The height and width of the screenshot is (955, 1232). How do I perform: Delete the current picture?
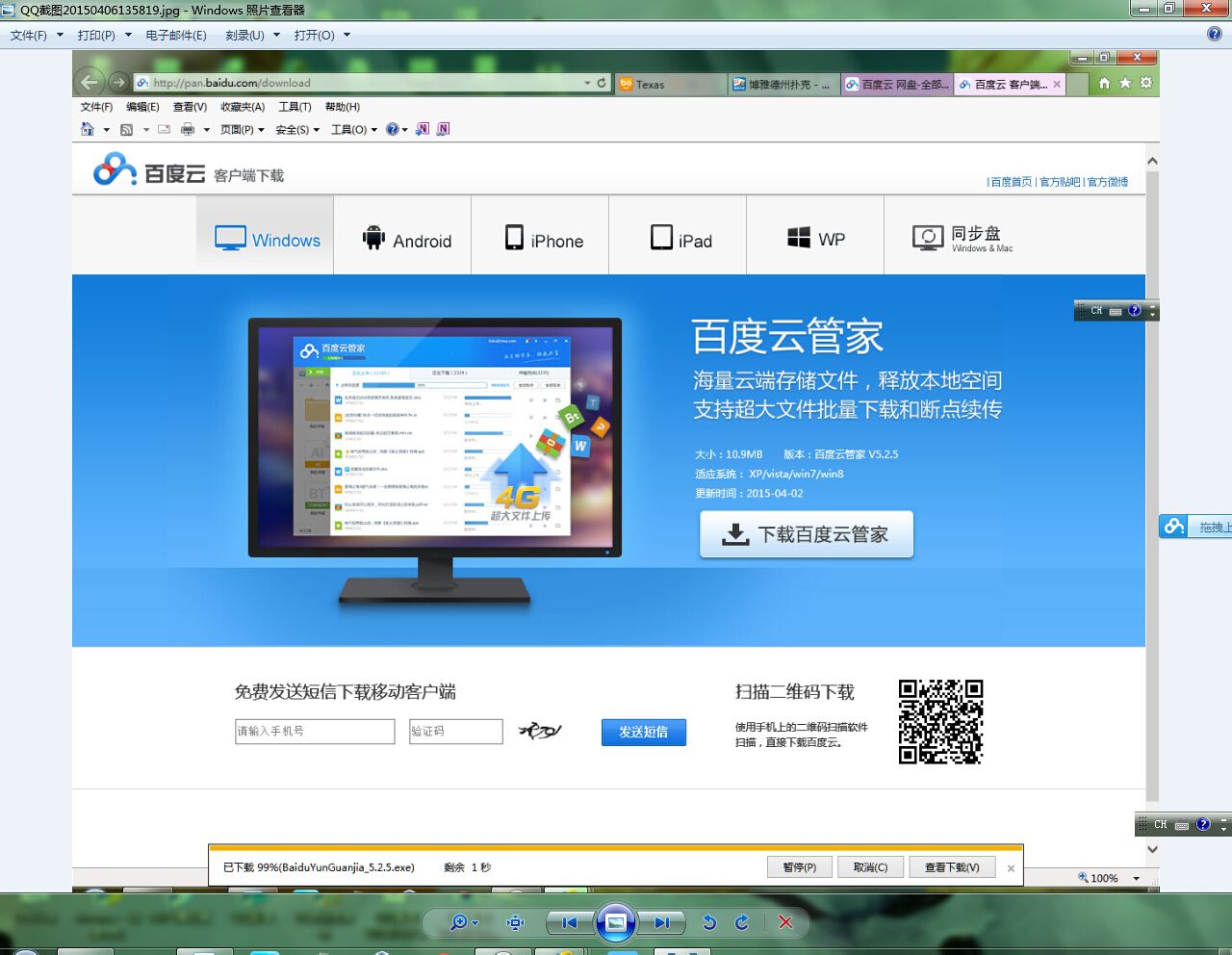point(785,922)
